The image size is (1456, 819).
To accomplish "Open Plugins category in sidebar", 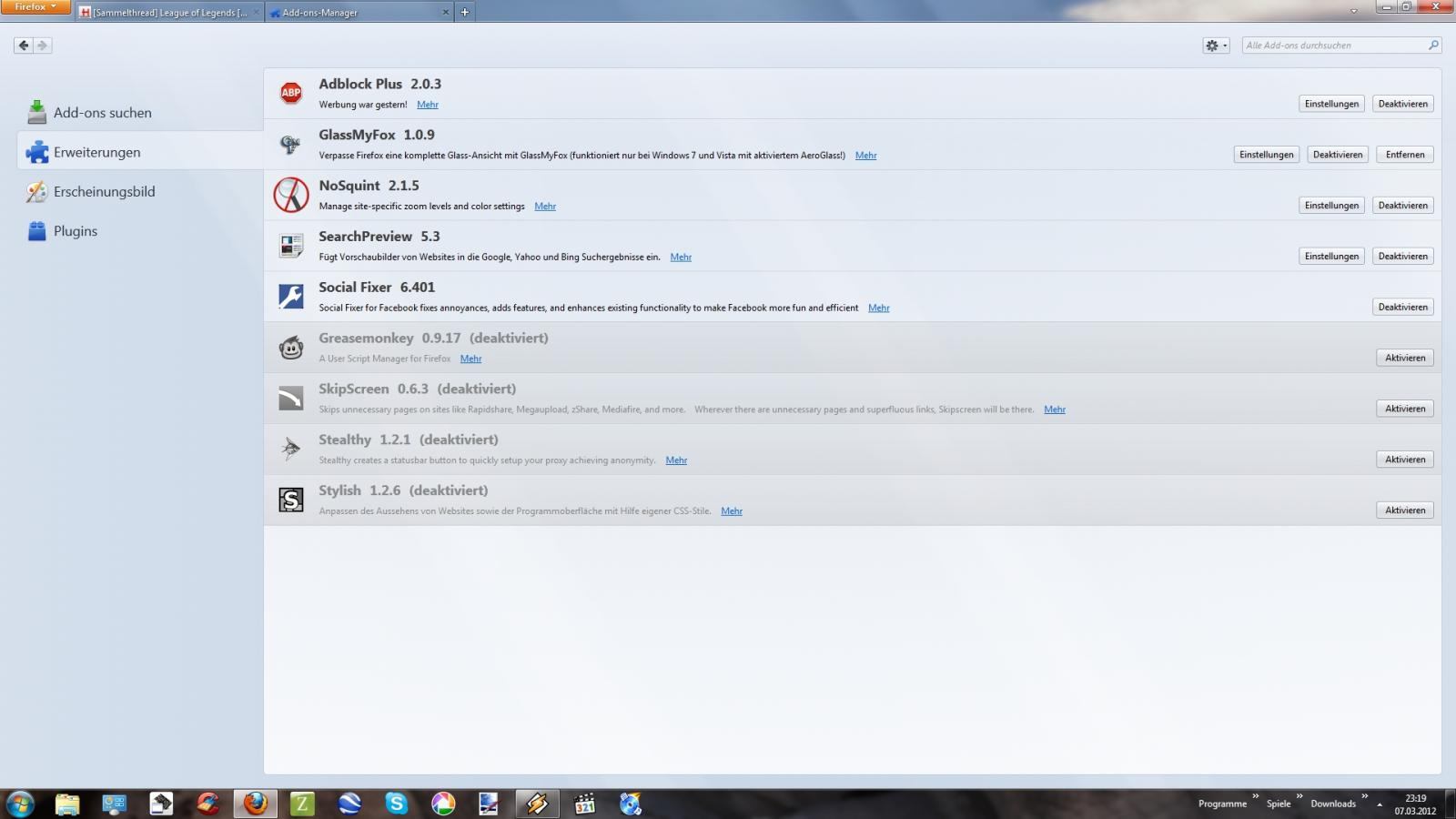I will [x=139, y=230].
